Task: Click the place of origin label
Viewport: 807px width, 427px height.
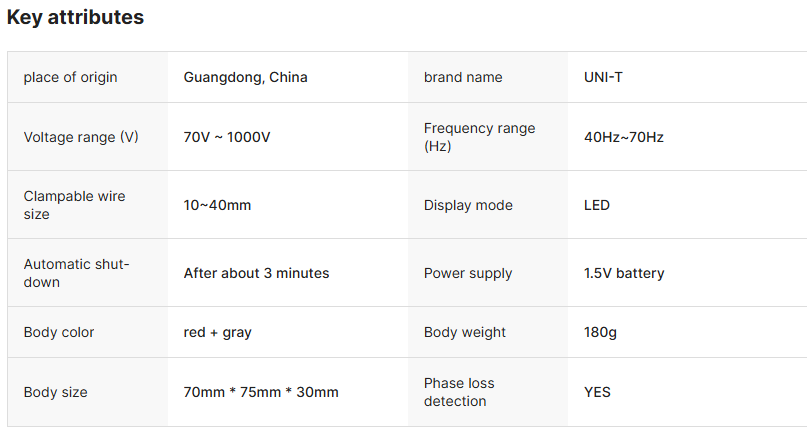Action: [x=70, y=77]
